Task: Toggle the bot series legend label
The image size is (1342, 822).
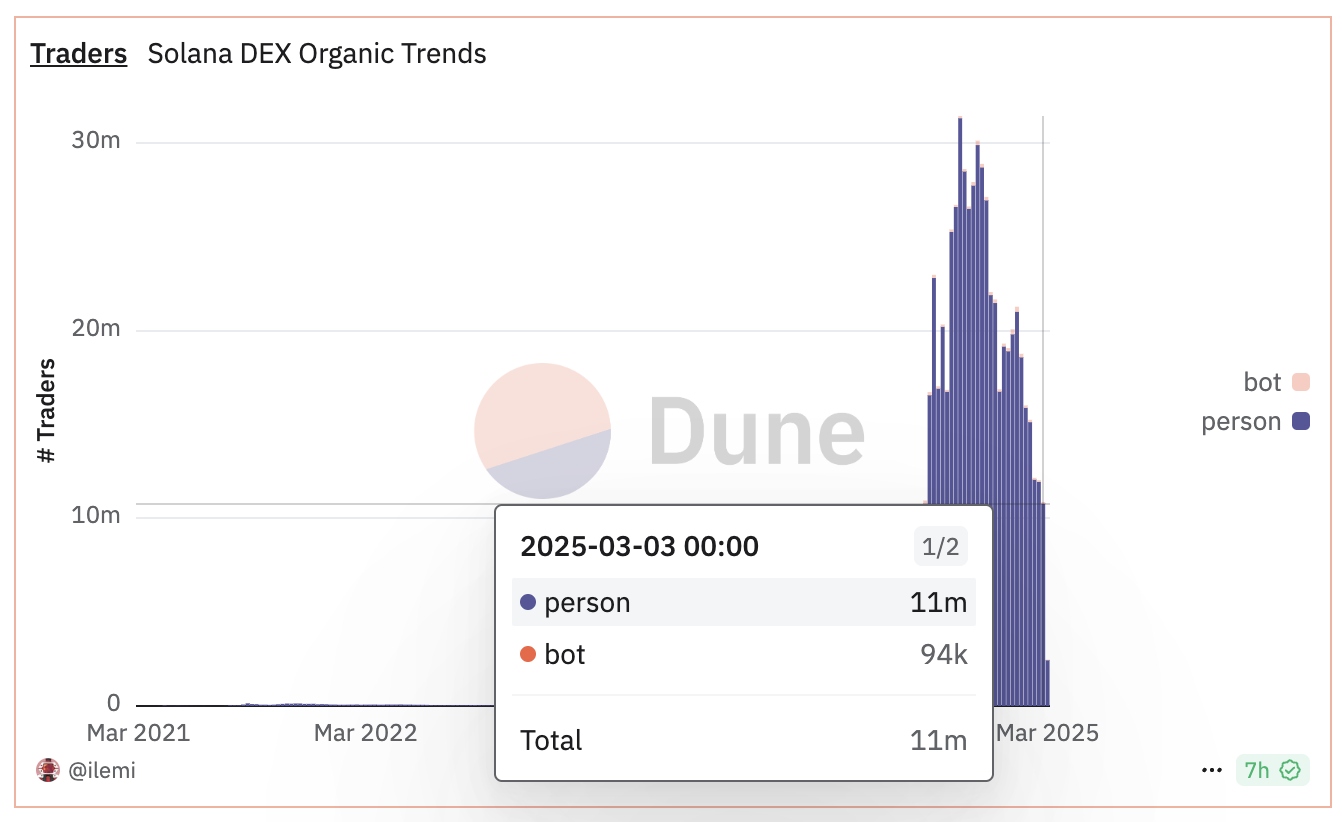Action: 1262,382
